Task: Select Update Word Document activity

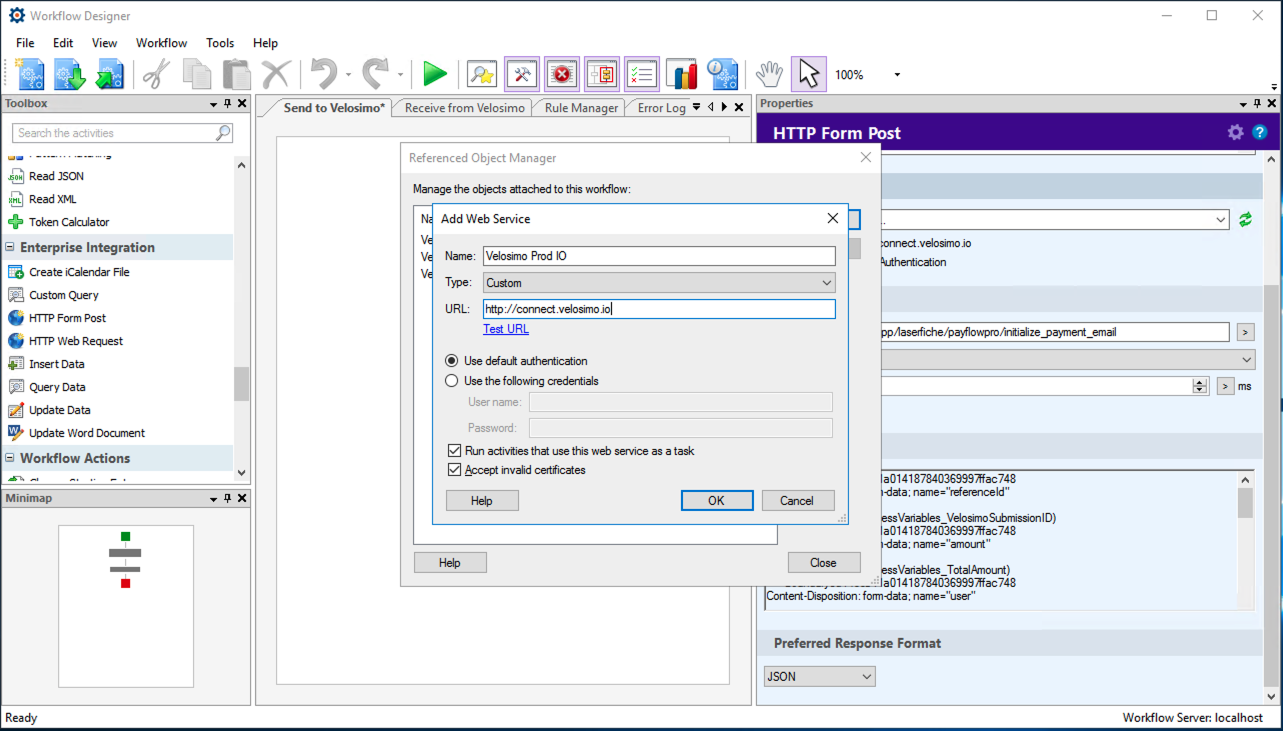Action: 87,433
